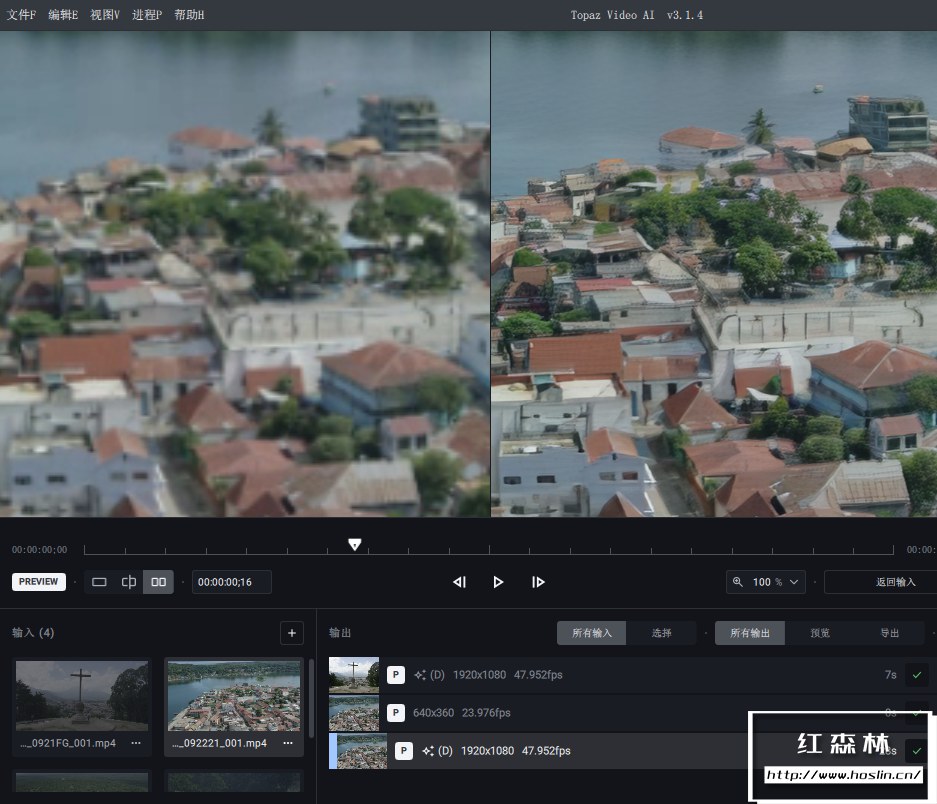
Task: Click the 返回输入 button
Action: point(880,582)
